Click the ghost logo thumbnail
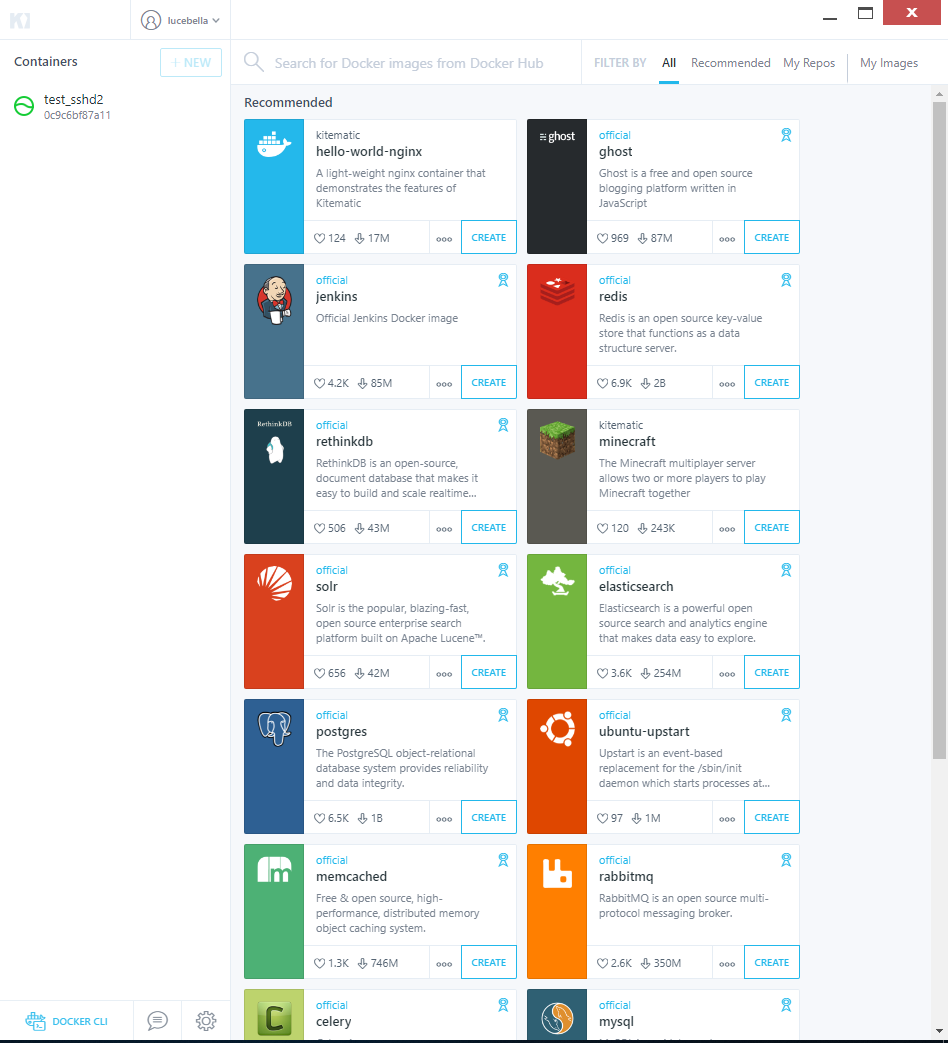948x1043 pixels. coord(557,136)
